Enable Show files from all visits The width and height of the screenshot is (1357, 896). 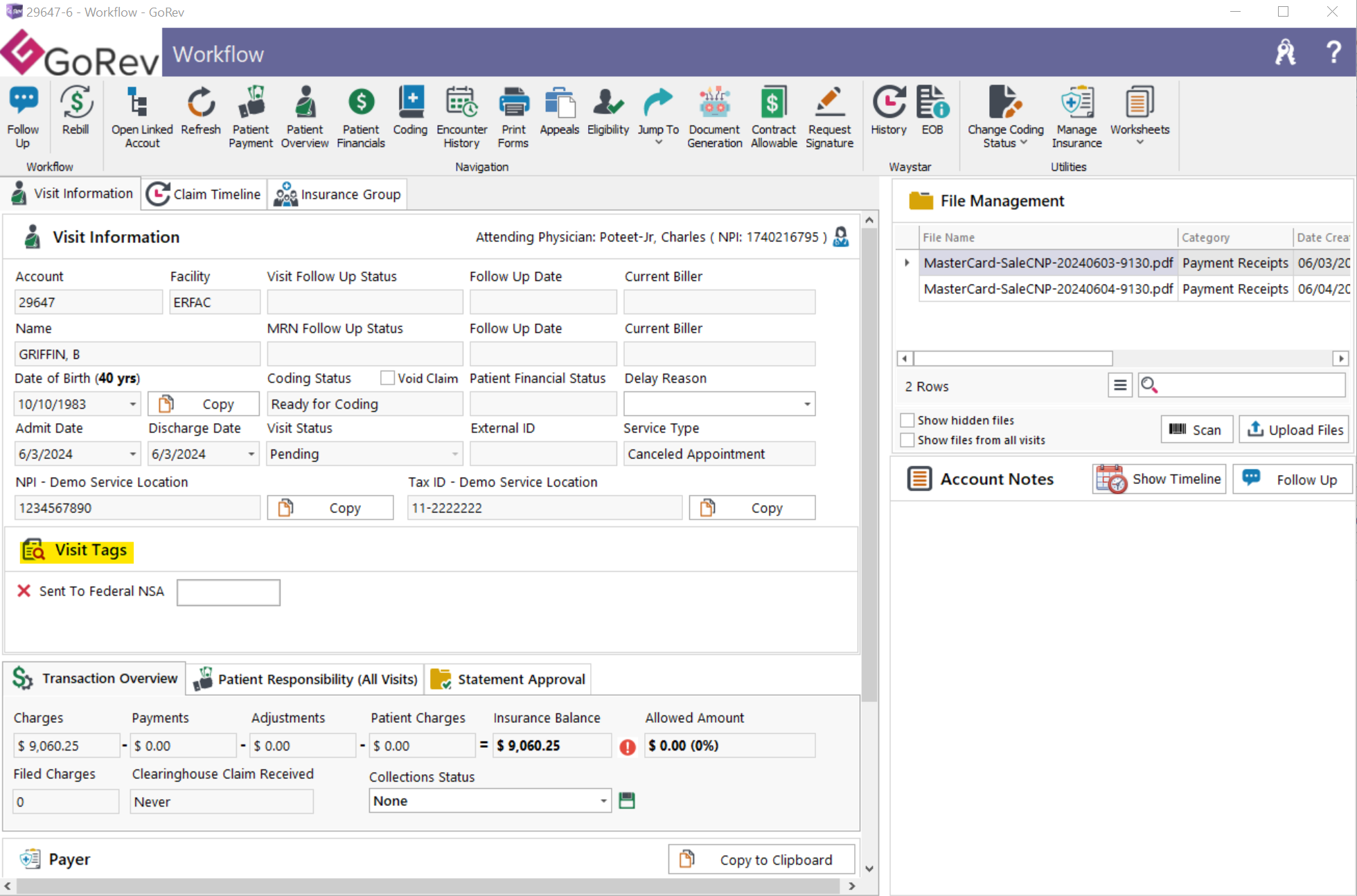coord(907,440)
